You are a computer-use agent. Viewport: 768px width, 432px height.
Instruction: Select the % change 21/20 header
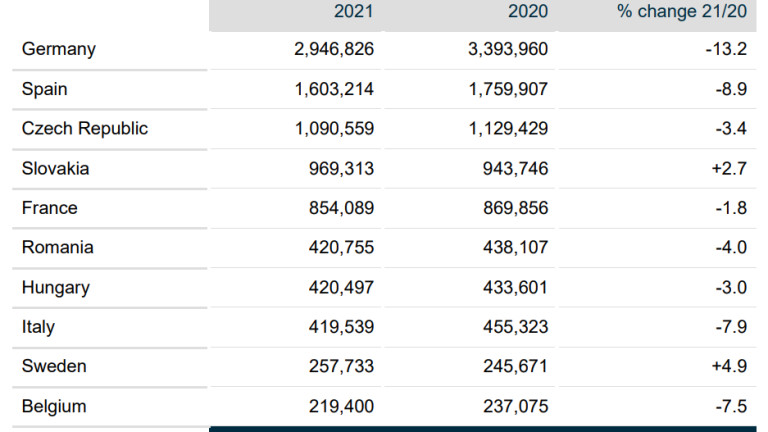click(x=682, y=11)
